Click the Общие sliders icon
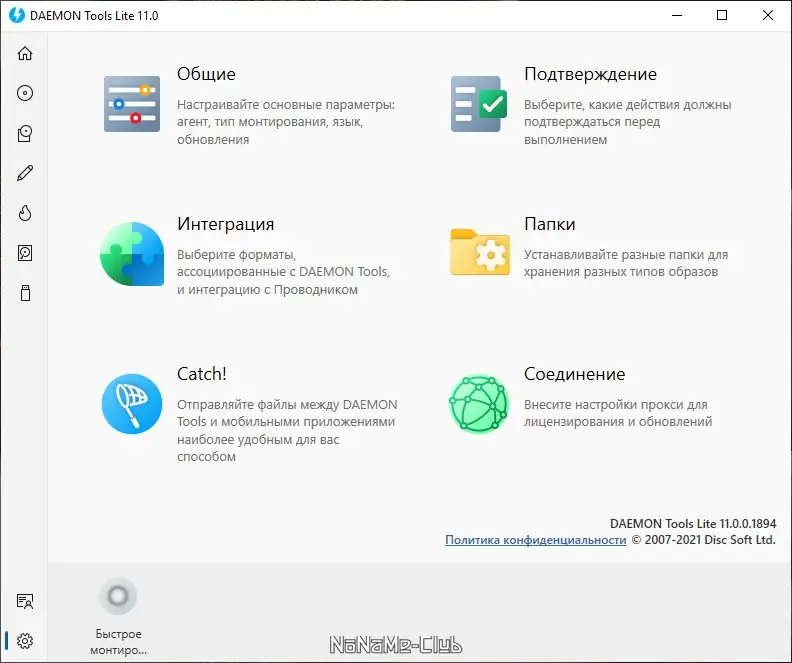The image size is (792, 663). pyautogui.click(x=132, y=104)
